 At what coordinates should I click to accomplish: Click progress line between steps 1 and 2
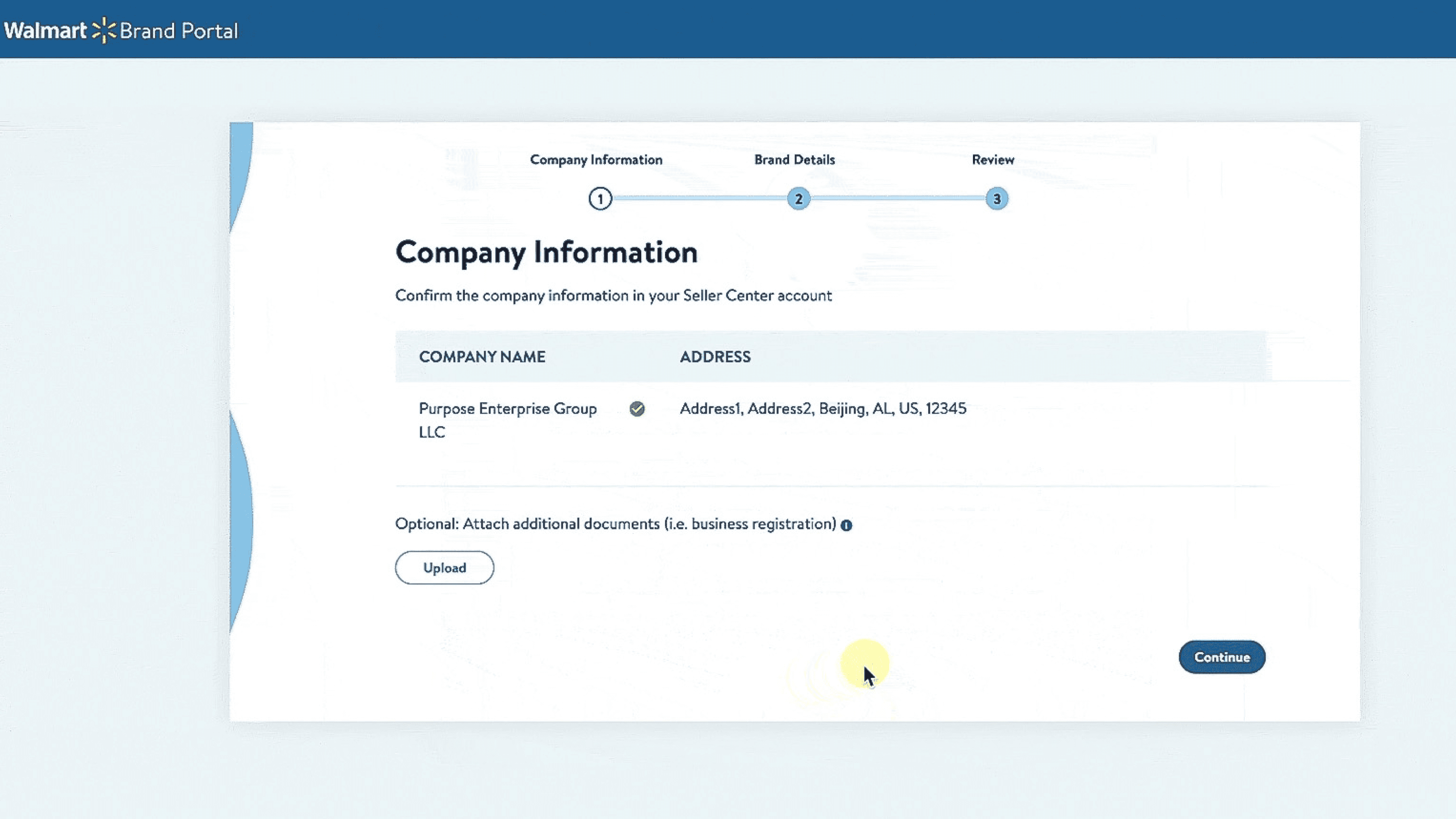click(x=699, y=198)
